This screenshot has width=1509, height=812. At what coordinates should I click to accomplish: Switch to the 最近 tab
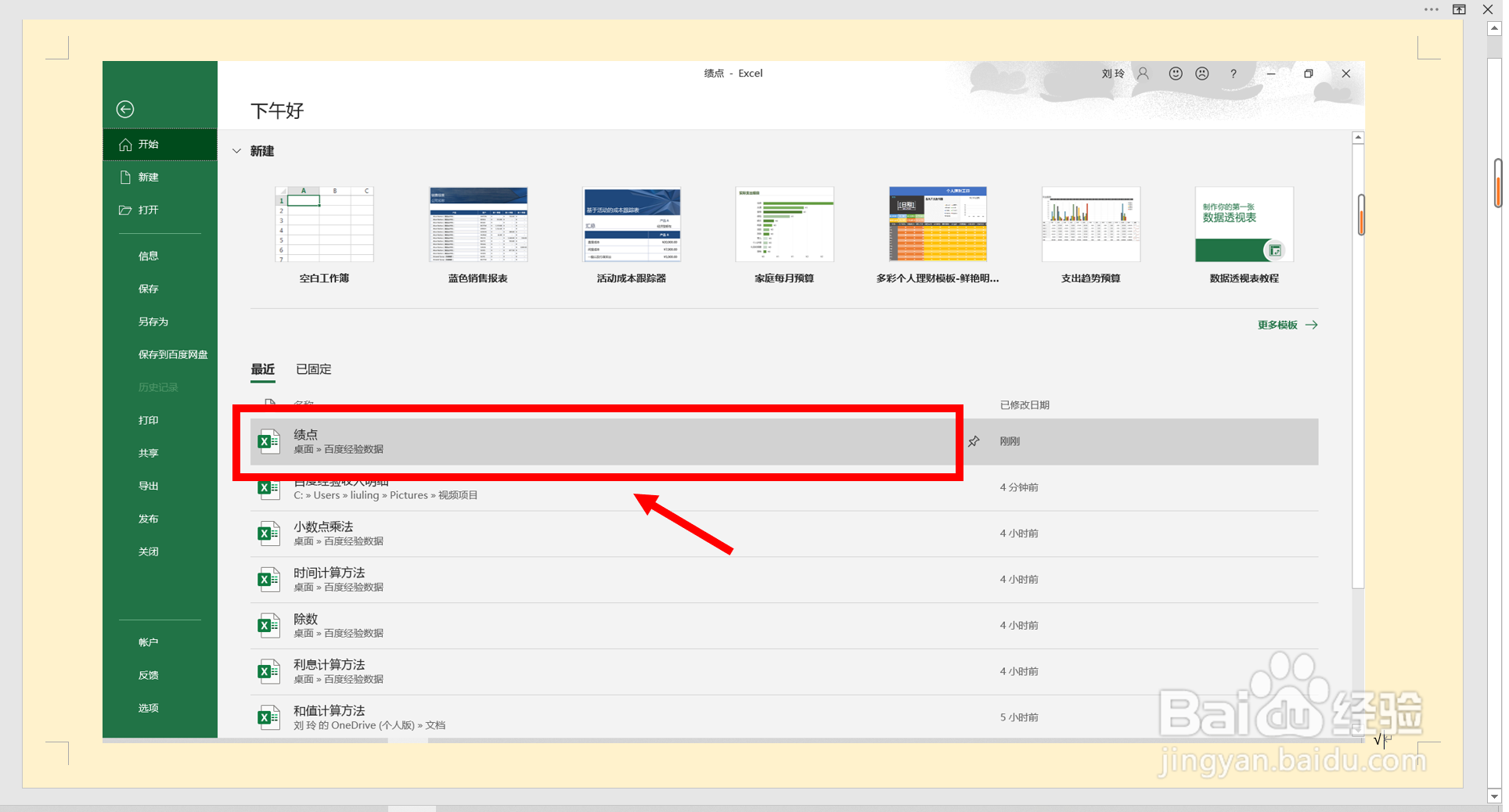coord(263,370)
